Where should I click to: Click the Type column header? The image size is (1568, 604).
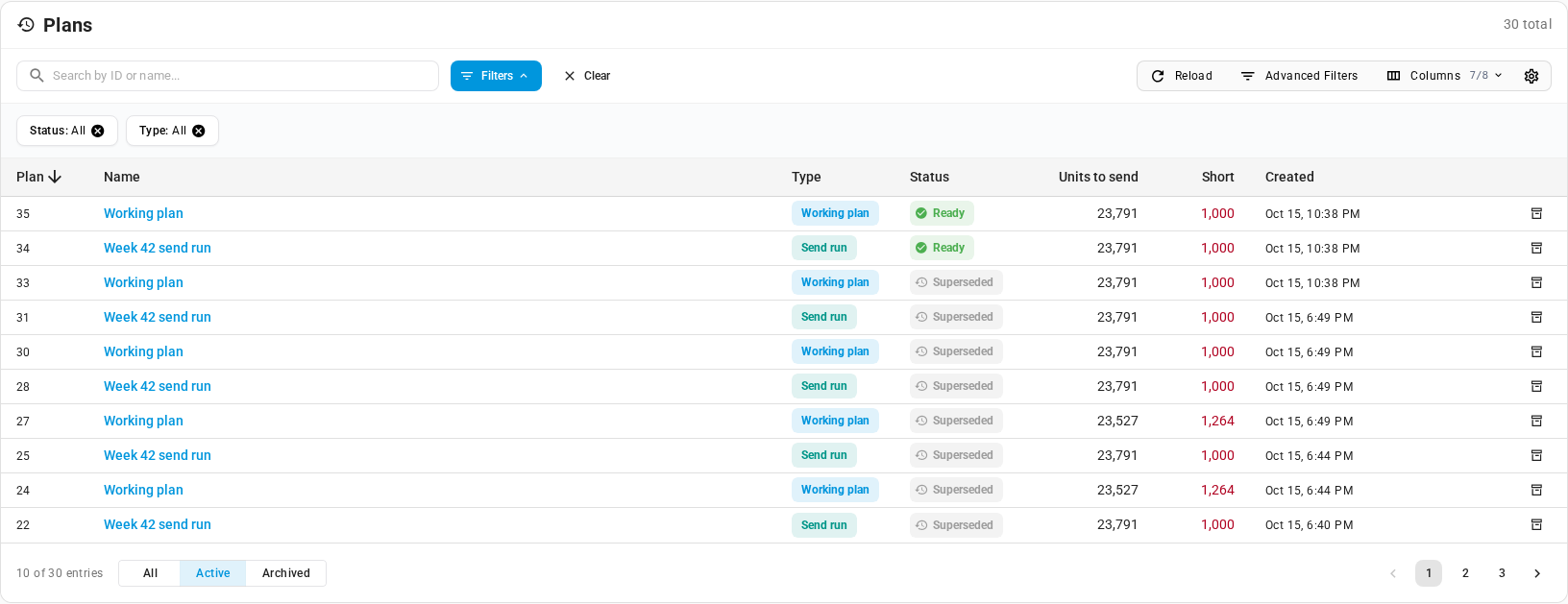(806, 177)
